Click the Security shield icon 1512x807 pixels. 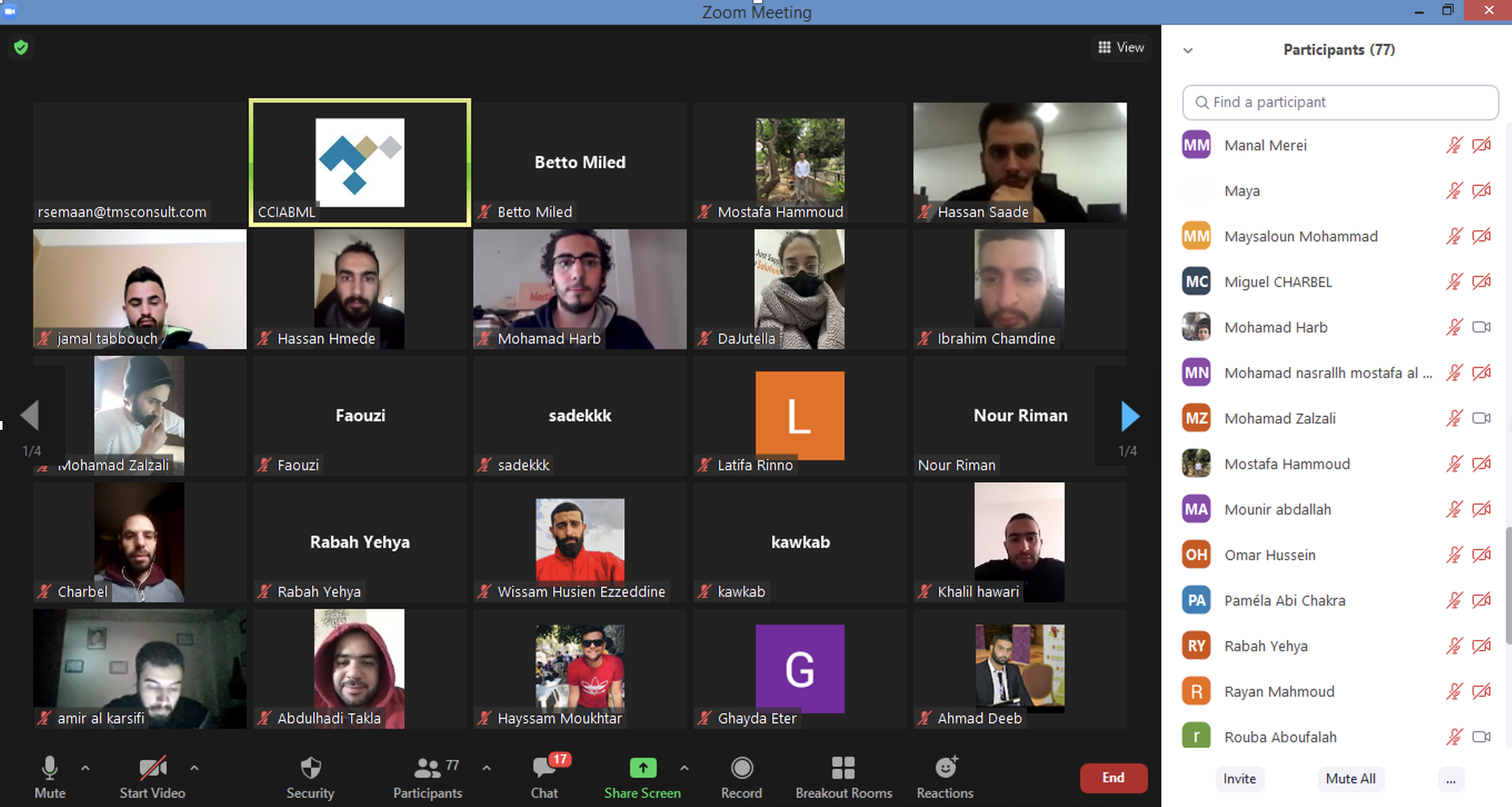[310, 768]
